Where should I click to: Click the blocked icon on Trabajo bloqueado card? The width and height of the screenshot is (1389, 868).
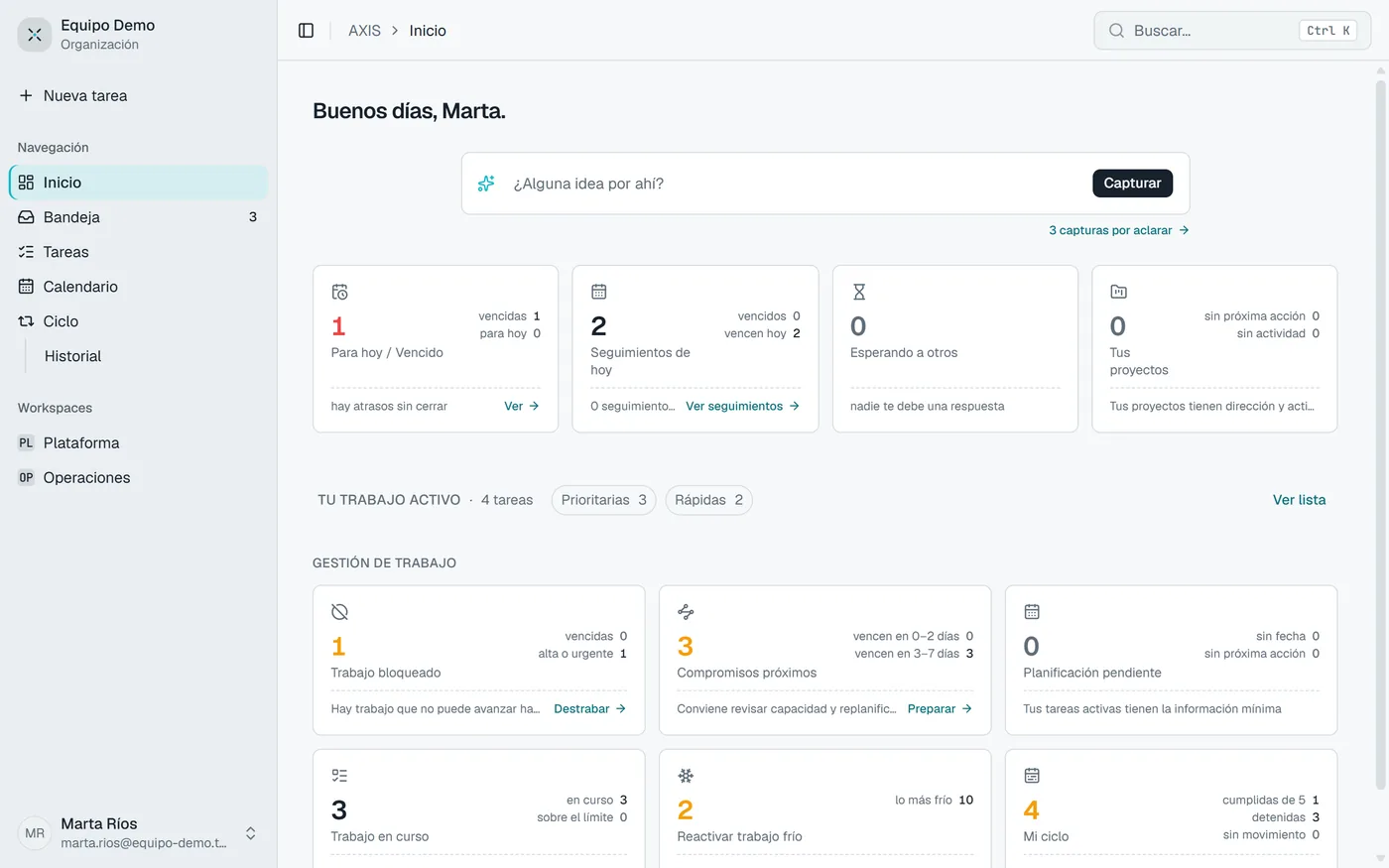339,612
